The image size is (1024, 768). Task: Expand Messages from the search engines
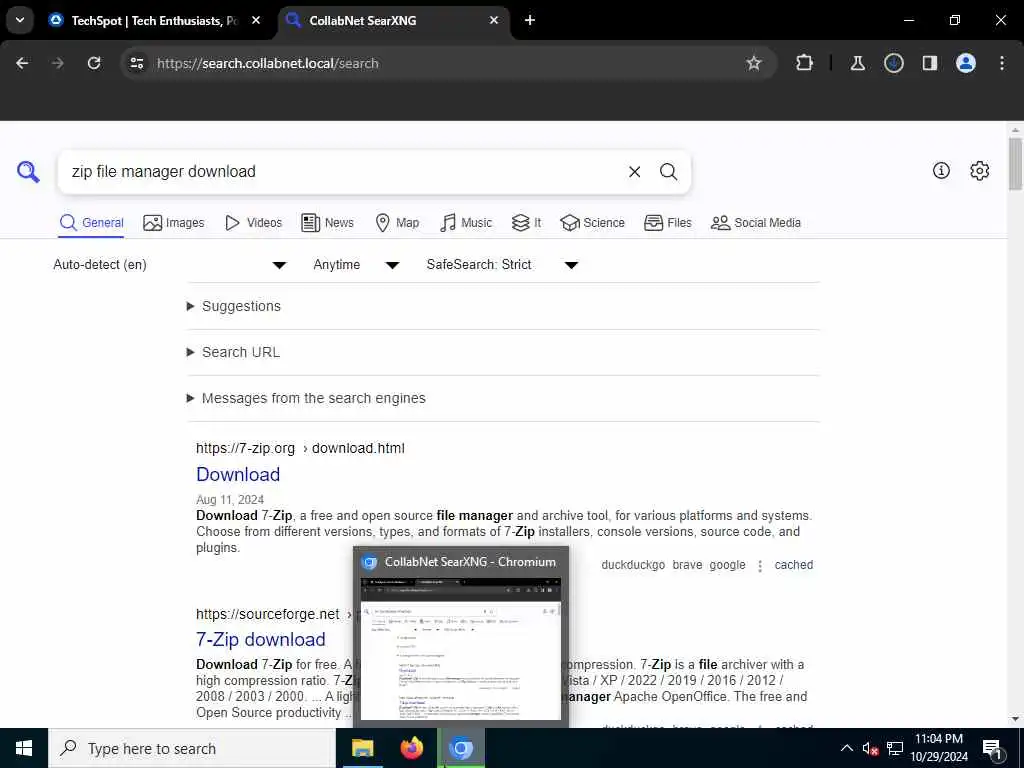[306, 398]
